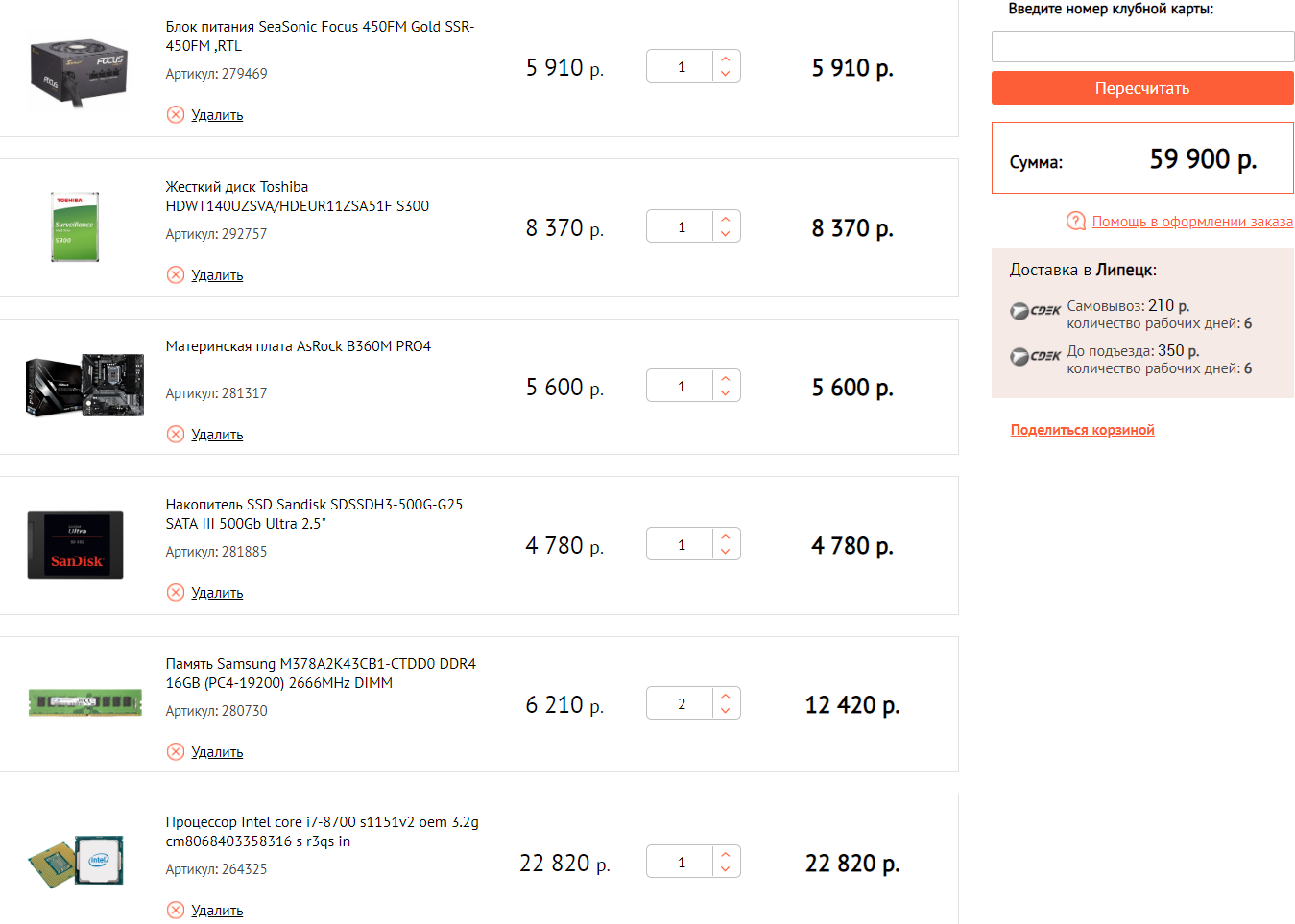Viewport: 1295px width, 924px height.
Task: Click the Удалить link for Sandisk SSD
Action: point(217,593)
